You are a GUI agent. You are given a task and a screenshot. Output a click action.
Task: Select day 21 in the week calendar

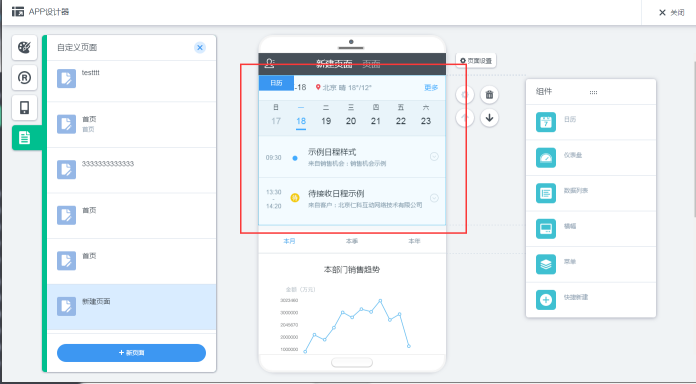[x=376, y=121]
